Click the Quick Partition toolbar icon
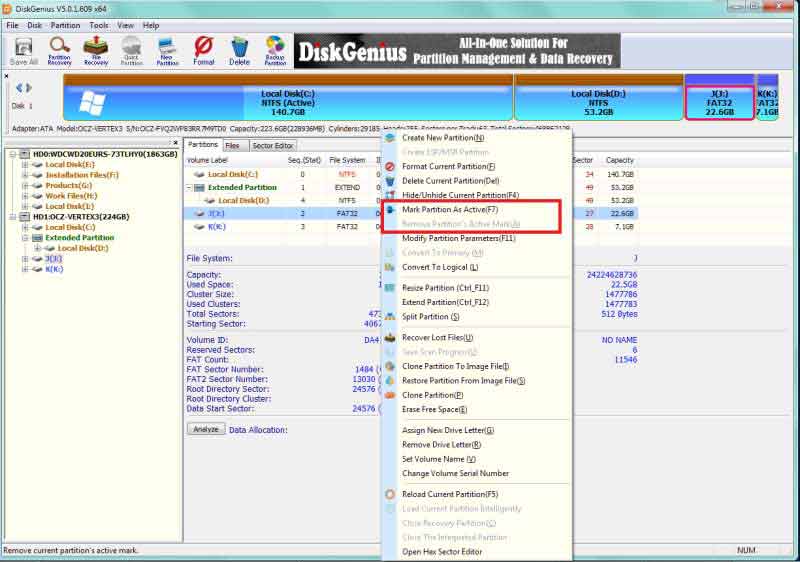This screenshot has height=562, width=800. point(132,52)
